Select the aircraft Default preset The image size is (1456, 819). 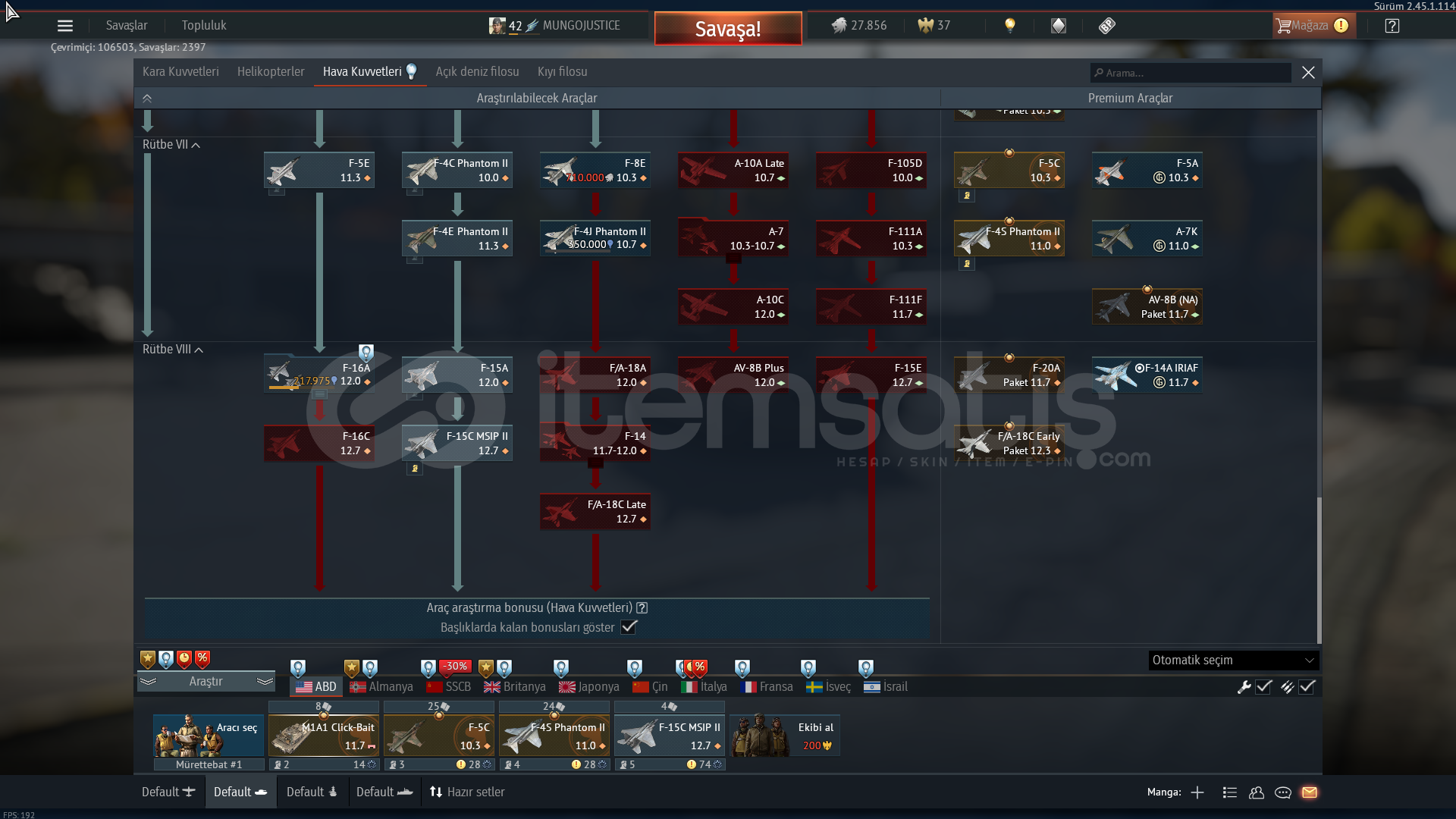(168, 792)
